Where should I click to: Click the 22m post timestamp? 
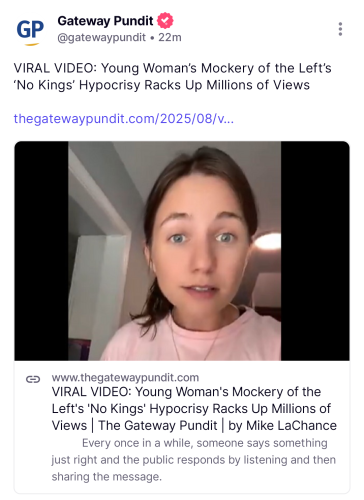click(x=170, y=37)
